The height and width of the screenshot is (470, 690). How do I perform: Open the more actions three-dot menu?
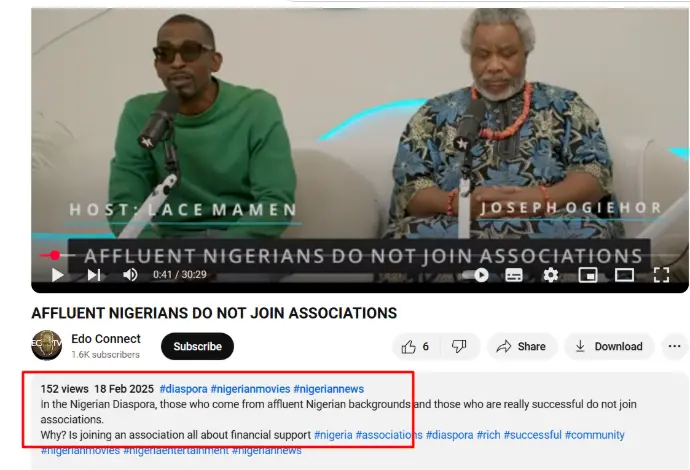(674, 347)
